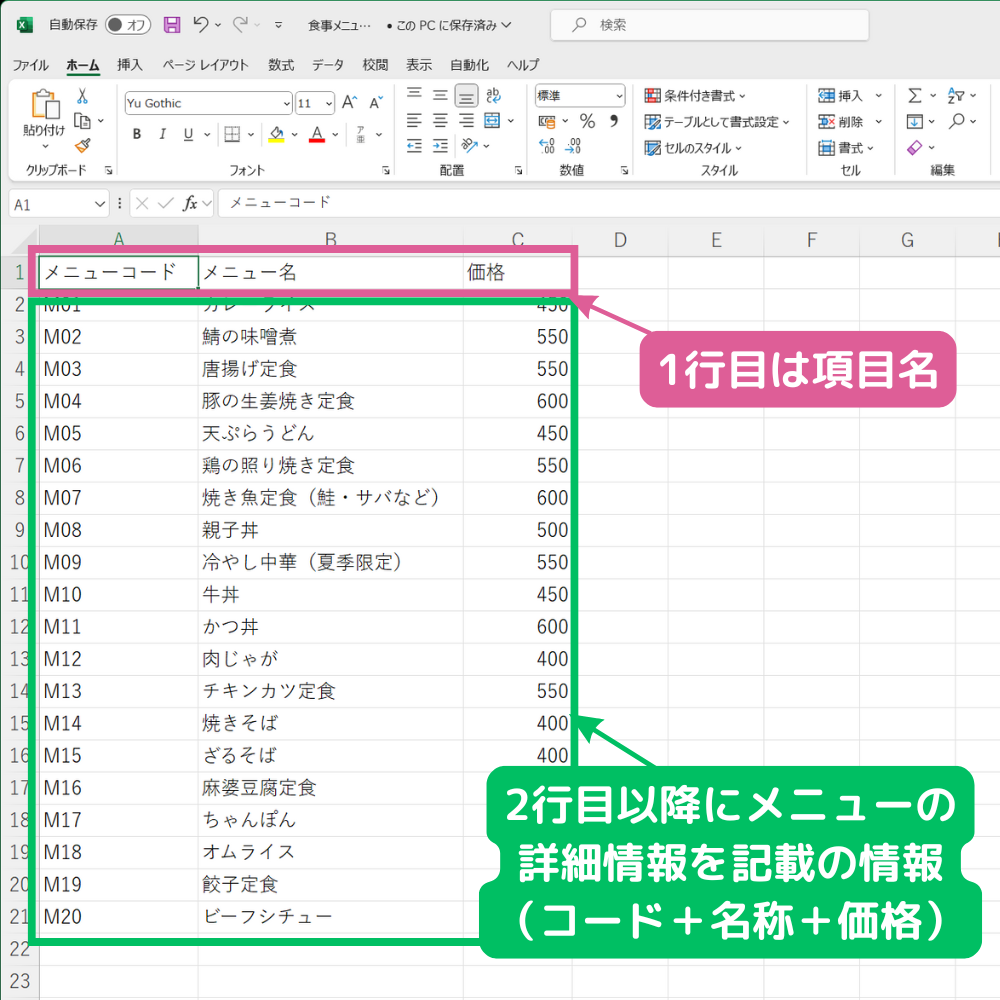Open 条件付き書式 menu
Image resolution: width=1000 pixels, height=1000 pixels.
(695, 96)
